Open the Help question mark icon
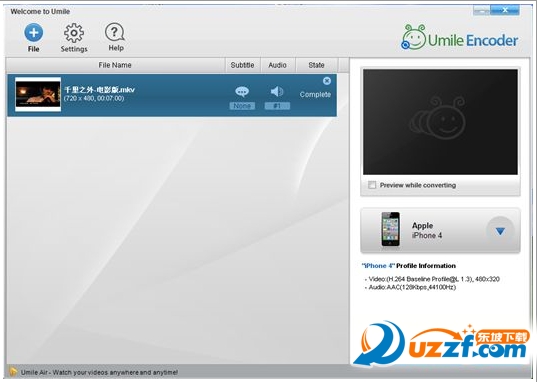537x382 pixels. [115, 33]
